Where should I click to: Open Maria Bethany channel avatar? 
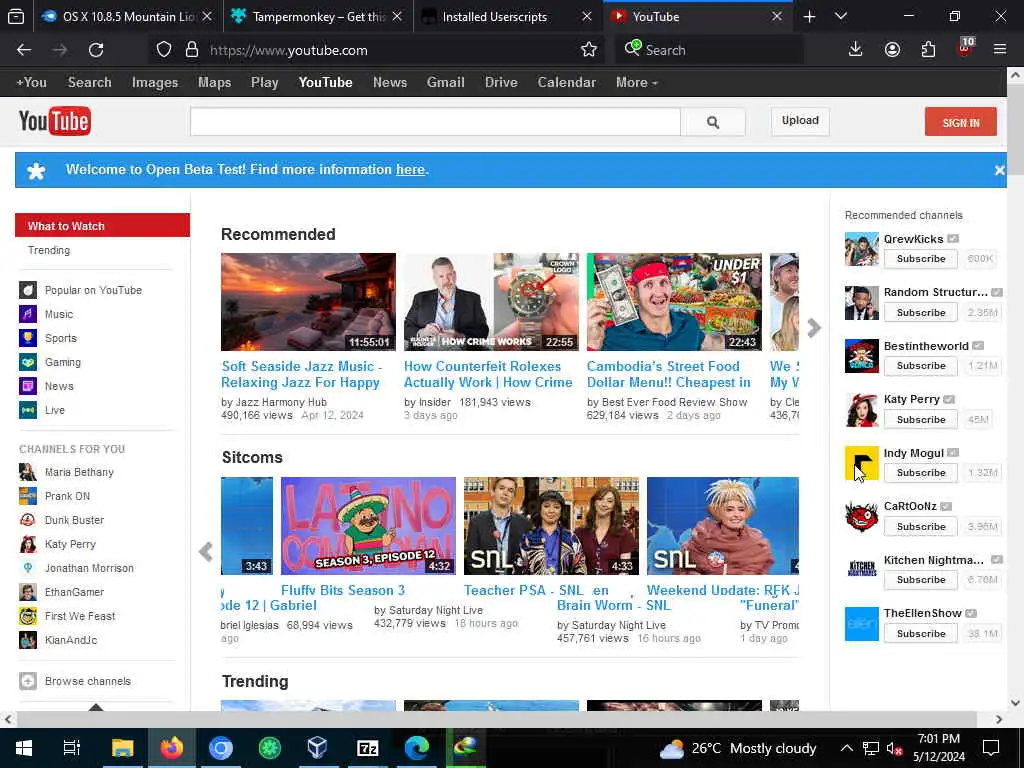tap(27, 472)
